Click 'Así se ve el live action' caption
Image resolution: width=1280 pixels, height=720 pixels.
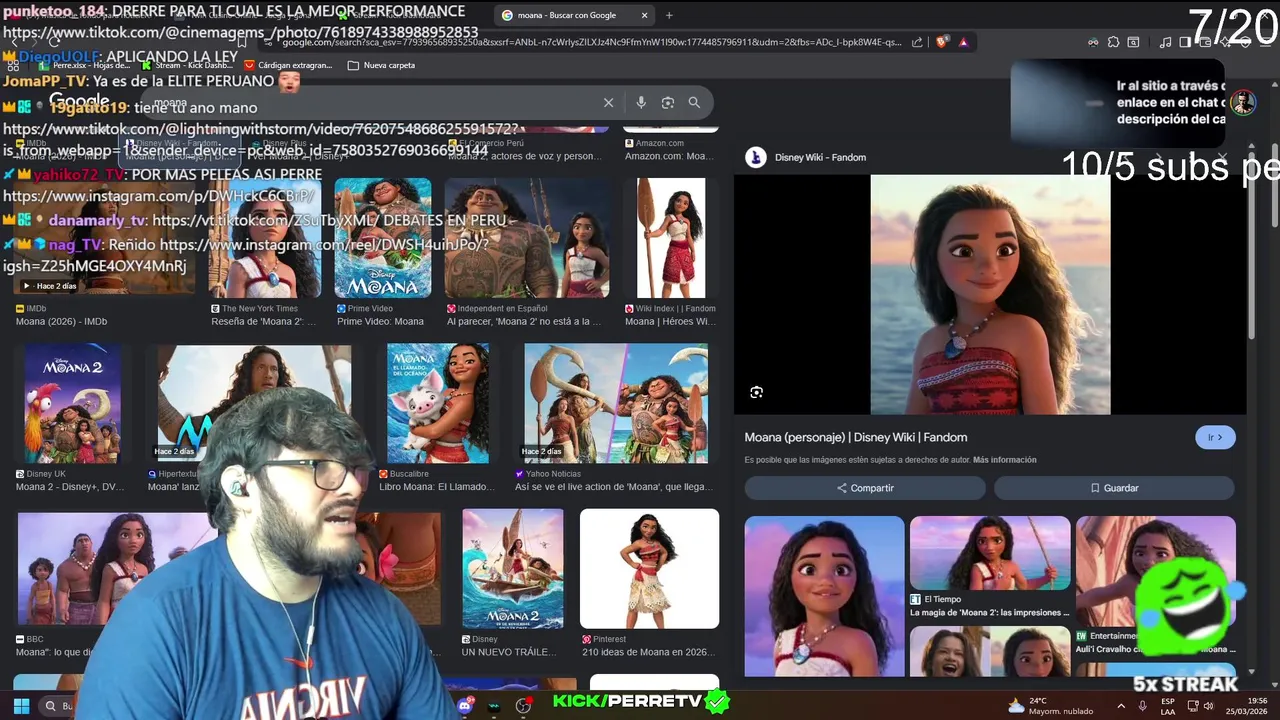[614, 487]
